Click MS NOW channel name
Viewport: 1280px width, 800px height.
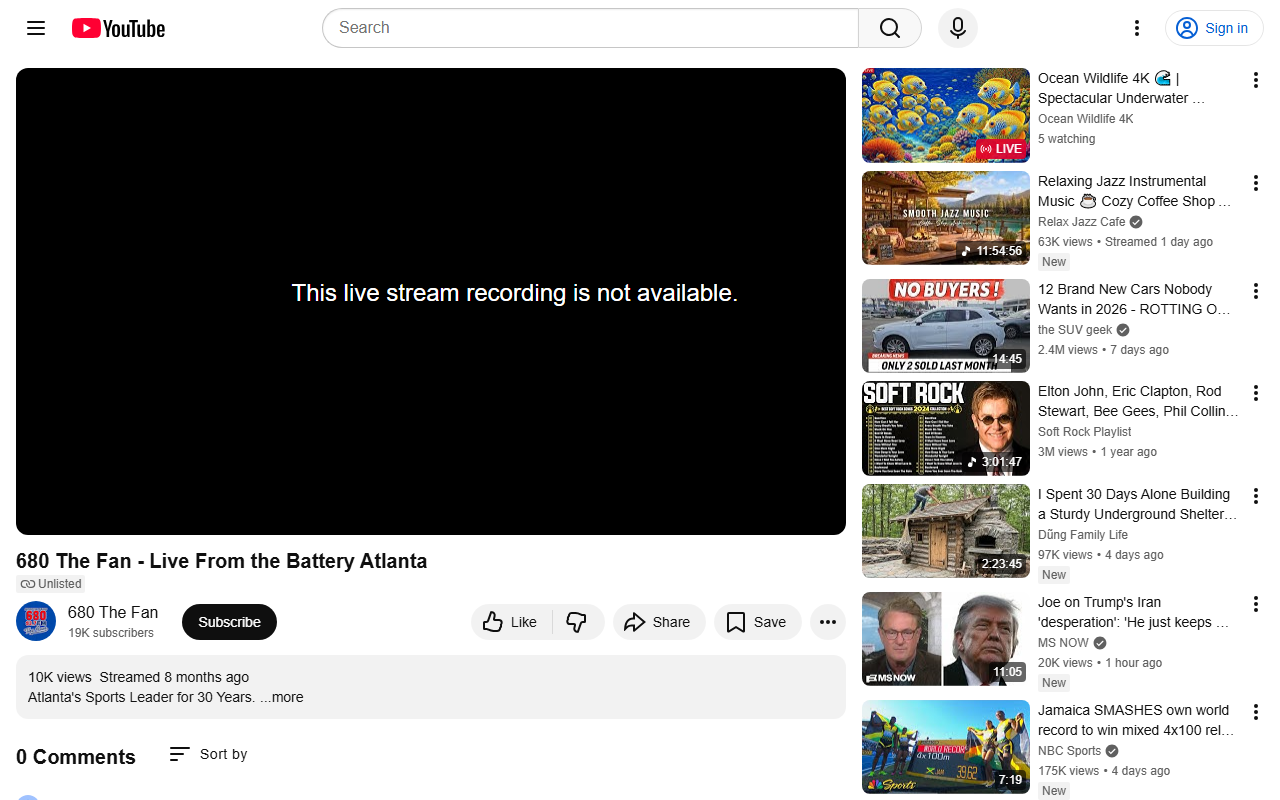point(1063,643)
